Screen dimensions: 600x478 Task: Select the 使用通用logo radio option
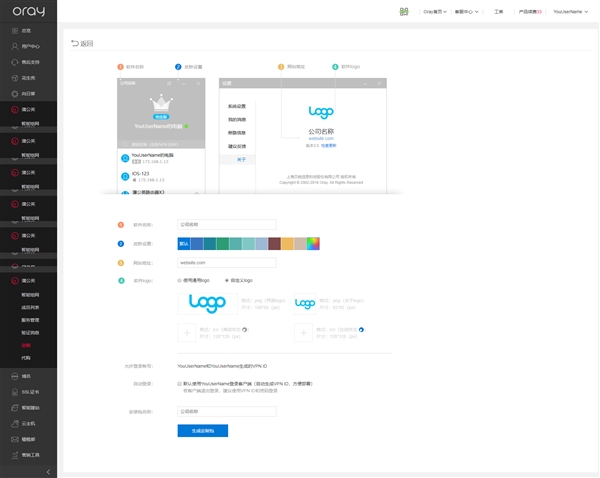pyautogui.click(x=180, y=281)
